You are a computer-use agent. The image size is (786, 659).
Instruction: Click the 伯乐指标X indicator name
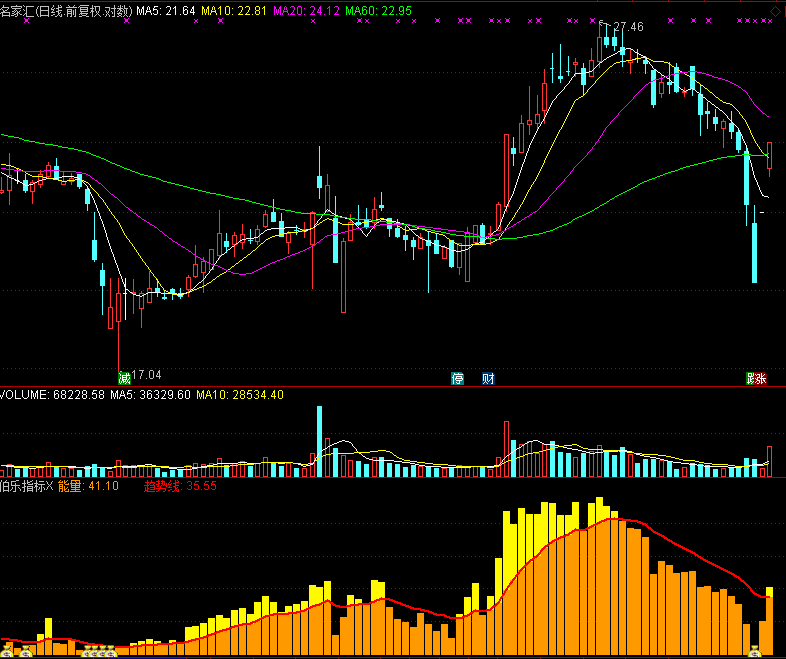point(26,486)
